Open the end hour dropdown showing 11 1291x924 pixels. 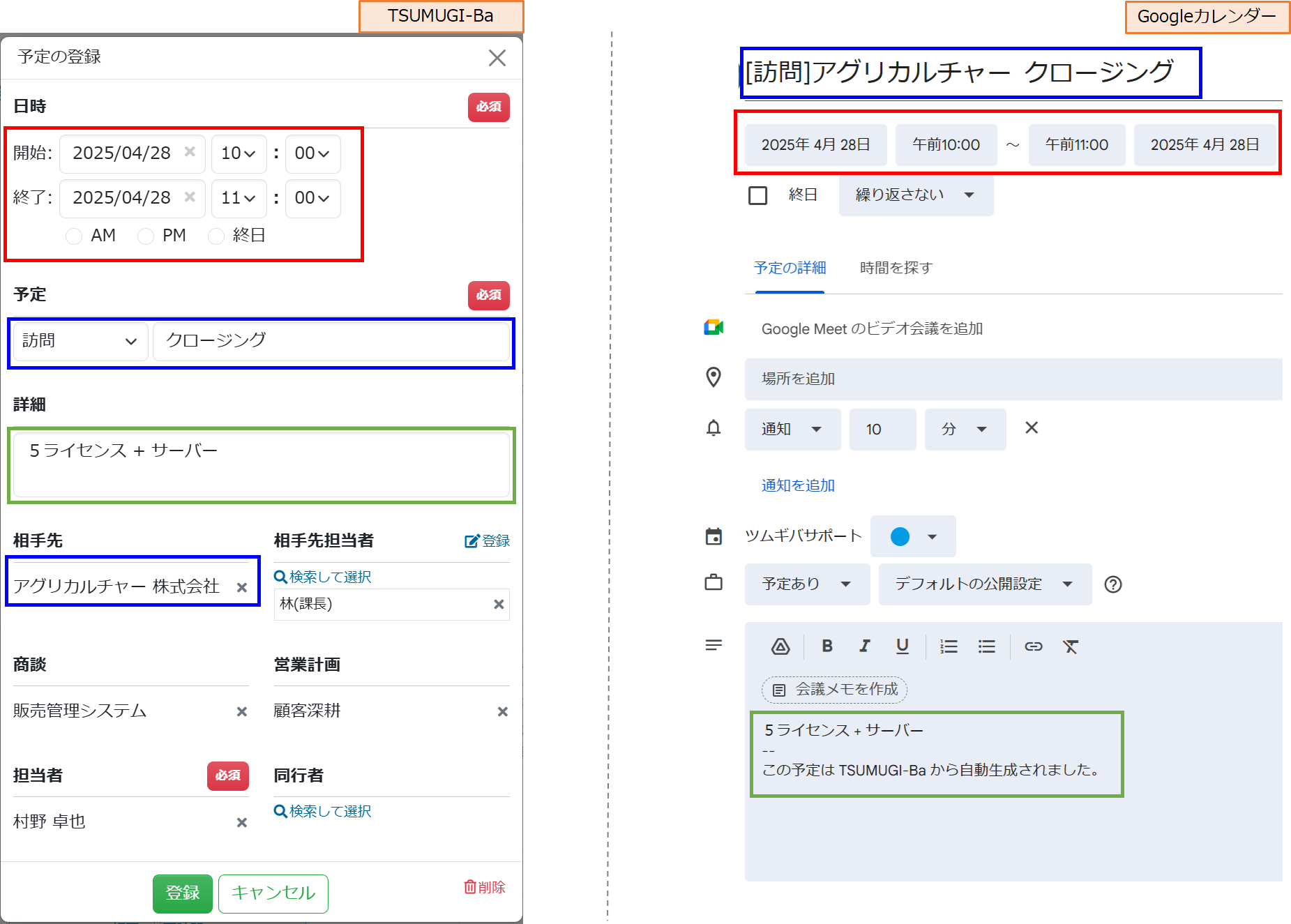click(239, 198)
